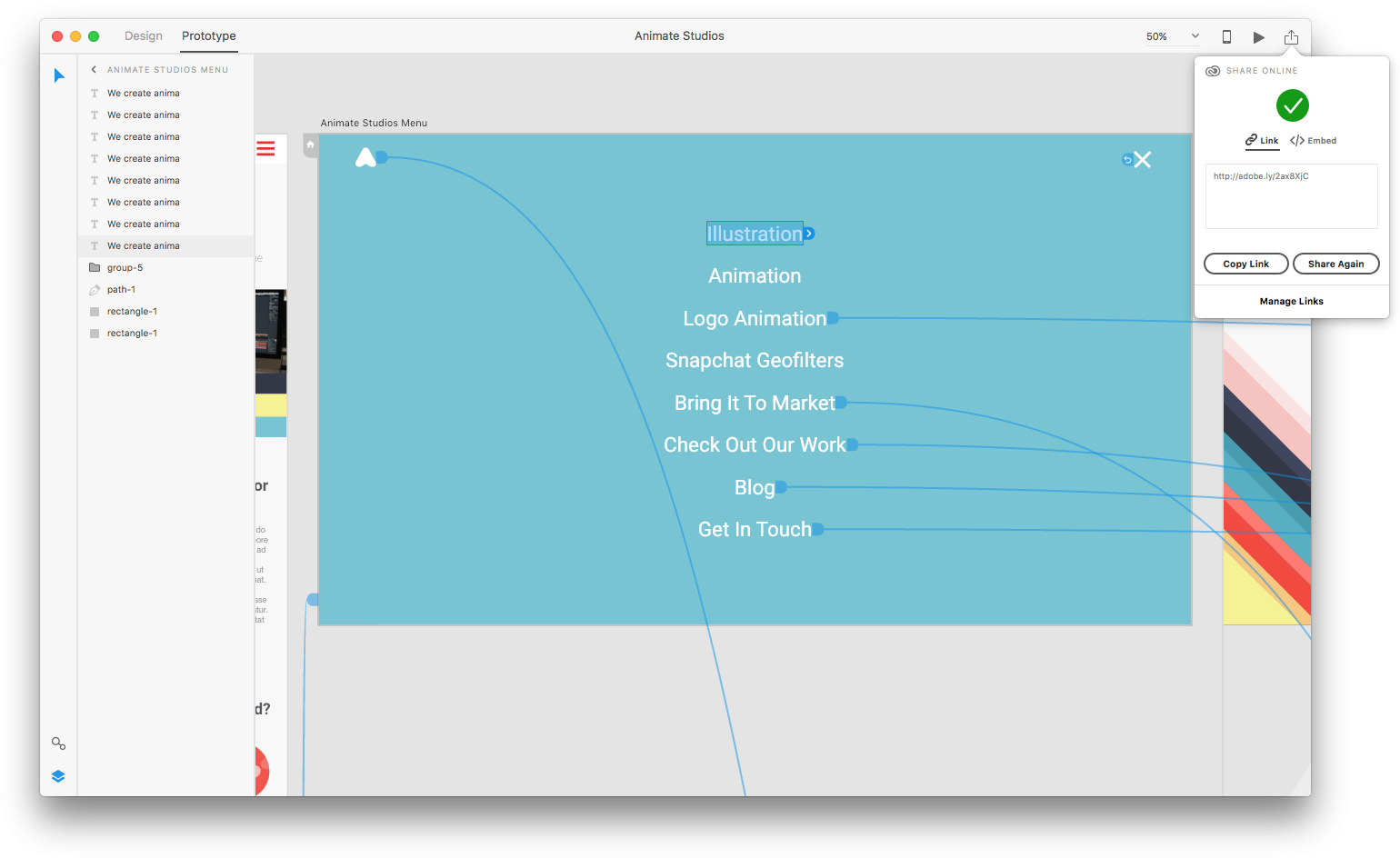Go back from Animate Studios Menu layers

(94, 69)
